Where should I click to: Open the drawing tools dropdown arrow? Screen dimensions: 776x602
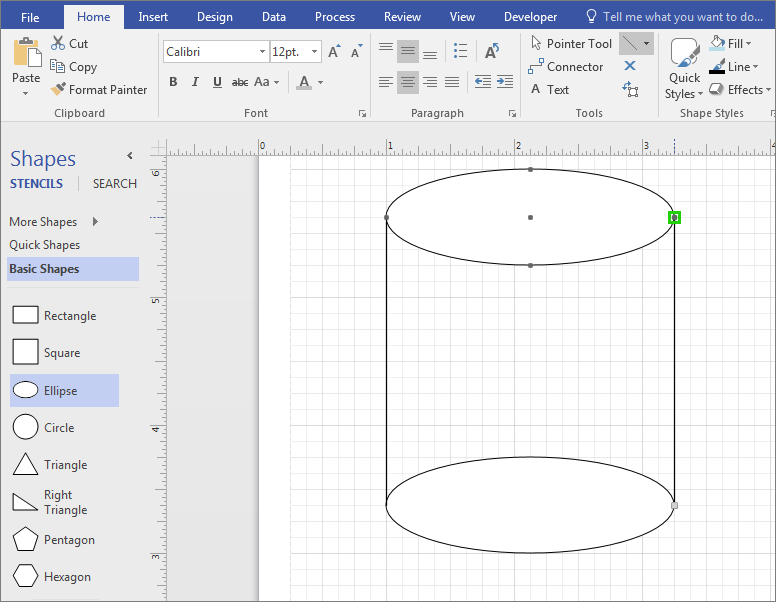[x=647, y=44]
